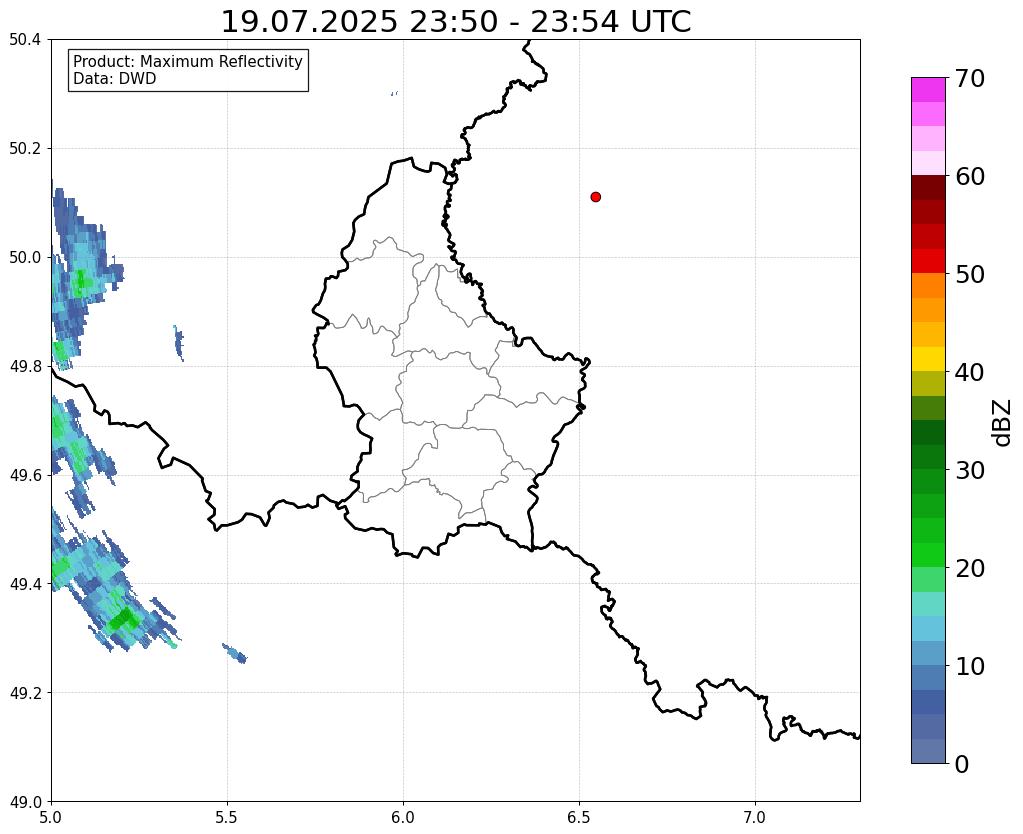Image resolution: width=1023 pixels, height=834 pixels.
Task: Select the 'Product: Maximum Reflectivity' label
Action: [x=188, y=61]
